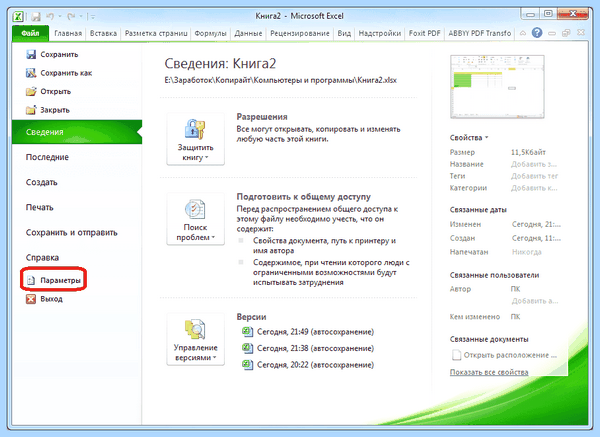
Task: Open the Файл tab
Action: pos(30,33)
